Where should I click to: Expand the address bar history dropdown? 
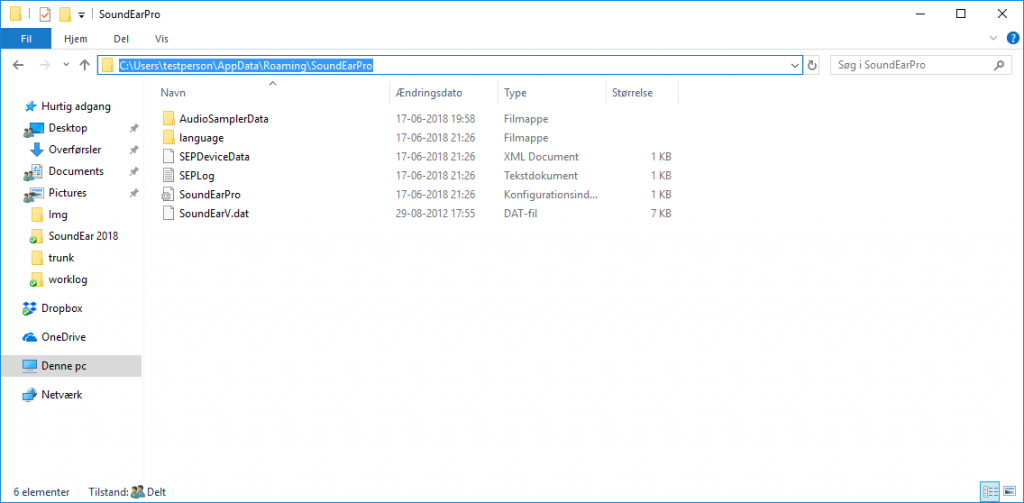795,65
